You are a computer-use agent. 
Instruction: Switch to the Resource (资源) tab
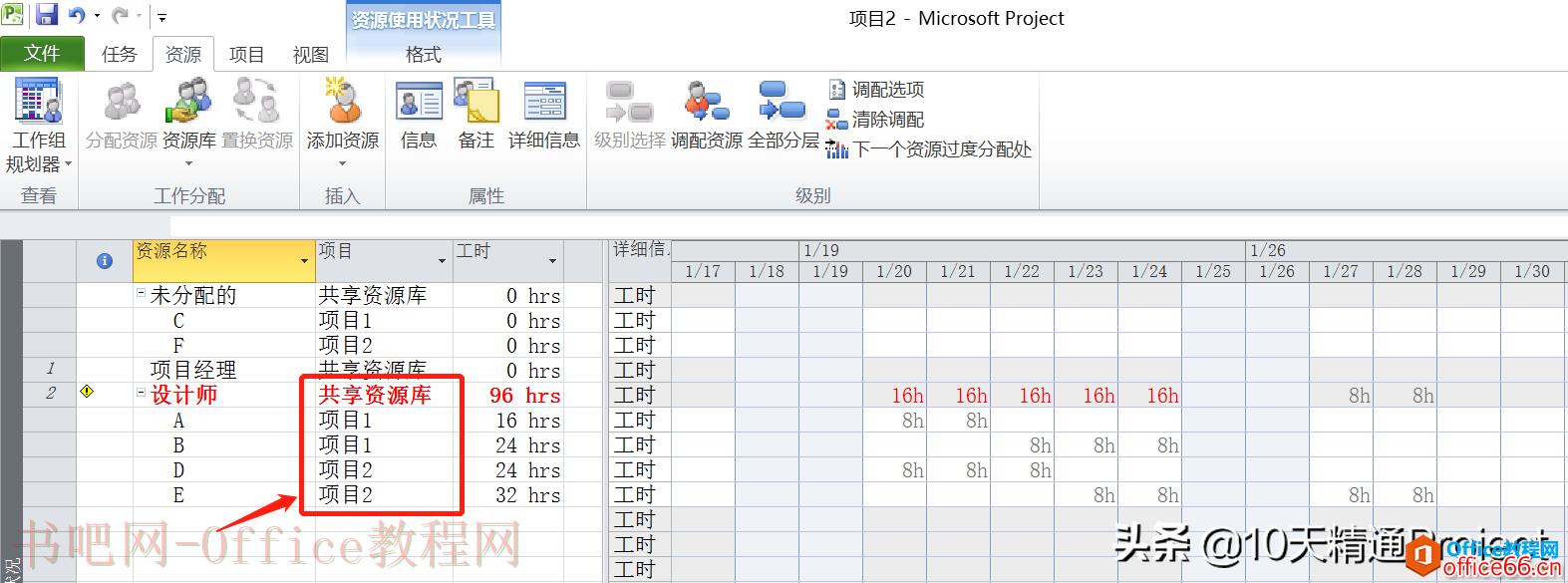[x=182, y=54]
